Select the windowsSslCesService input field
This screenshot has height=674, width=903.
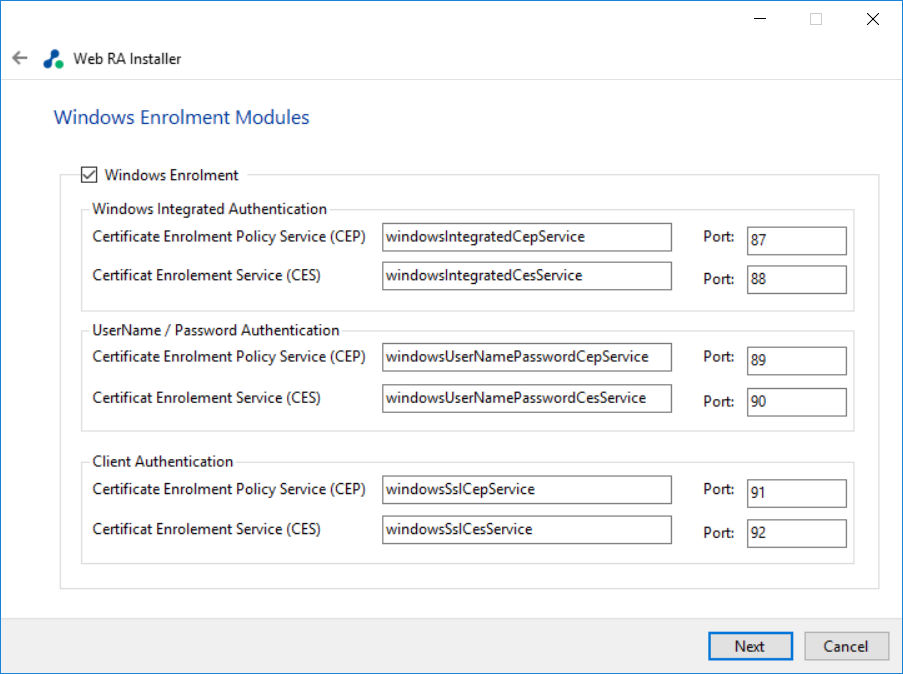tap(526, 530)
